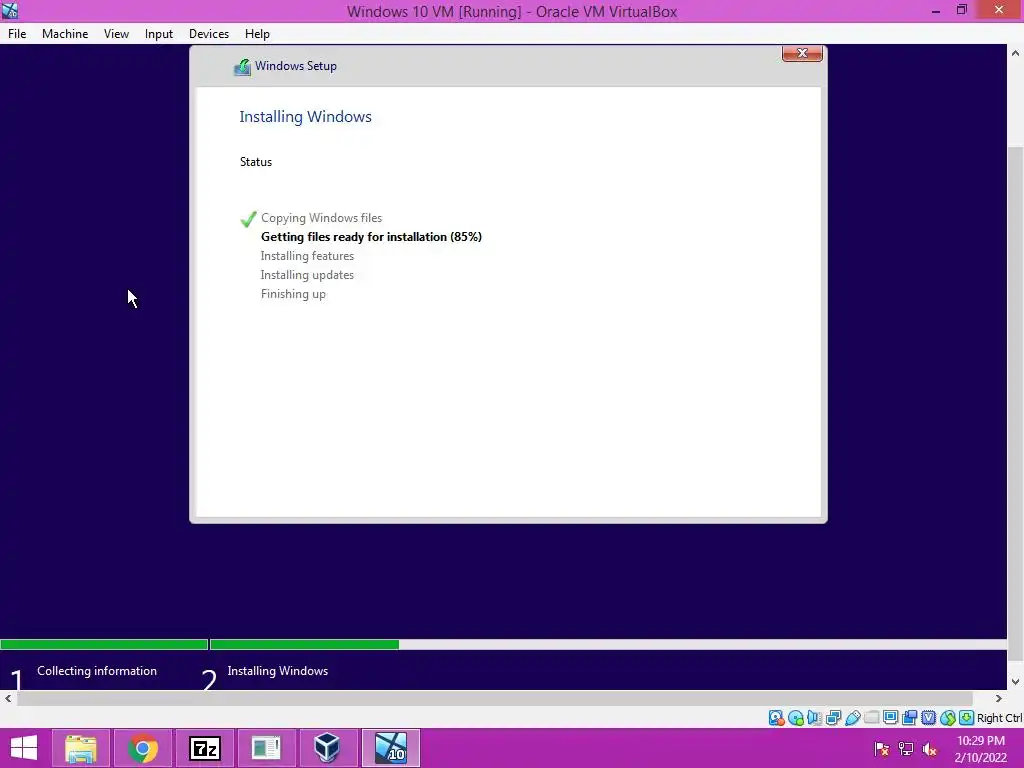Open VirtualBox Manager from the taskbar

click(x=327, y=748)
